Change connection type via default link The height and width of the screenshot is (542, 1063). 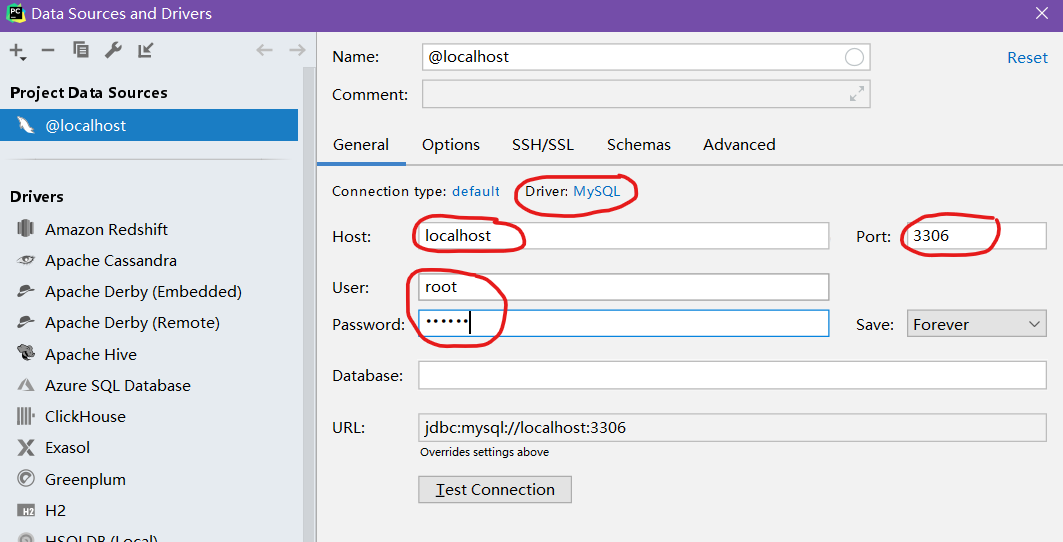point(476,191)
